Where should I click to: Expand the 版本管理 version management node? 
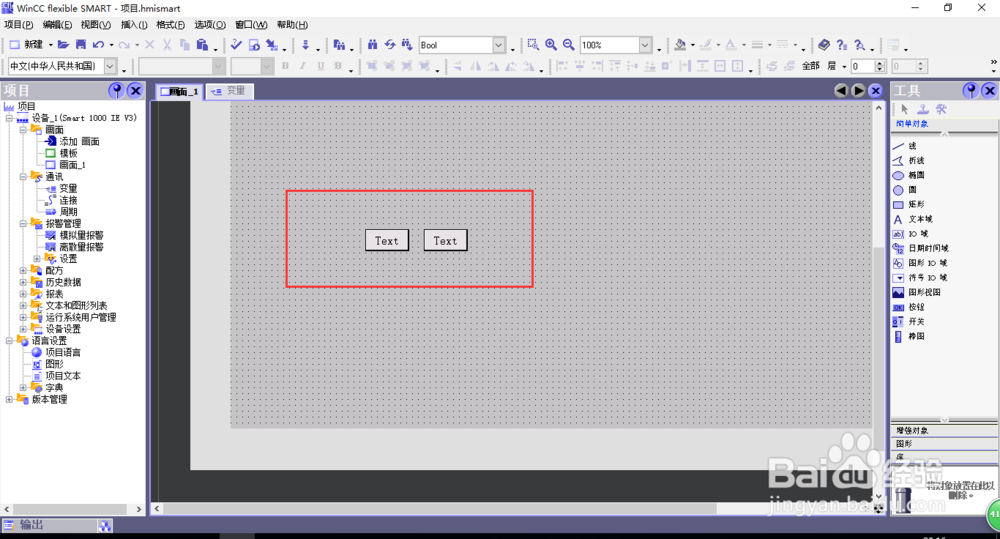pyautogui.click(x=9, y=399)
